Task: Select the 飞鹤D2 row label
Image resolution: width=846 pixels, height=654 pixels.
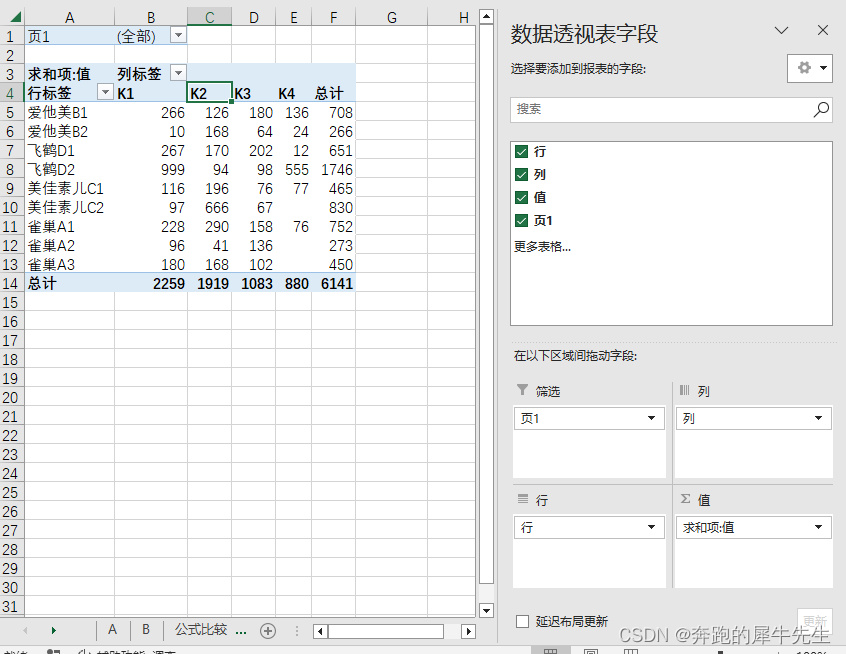Action: 70,169
